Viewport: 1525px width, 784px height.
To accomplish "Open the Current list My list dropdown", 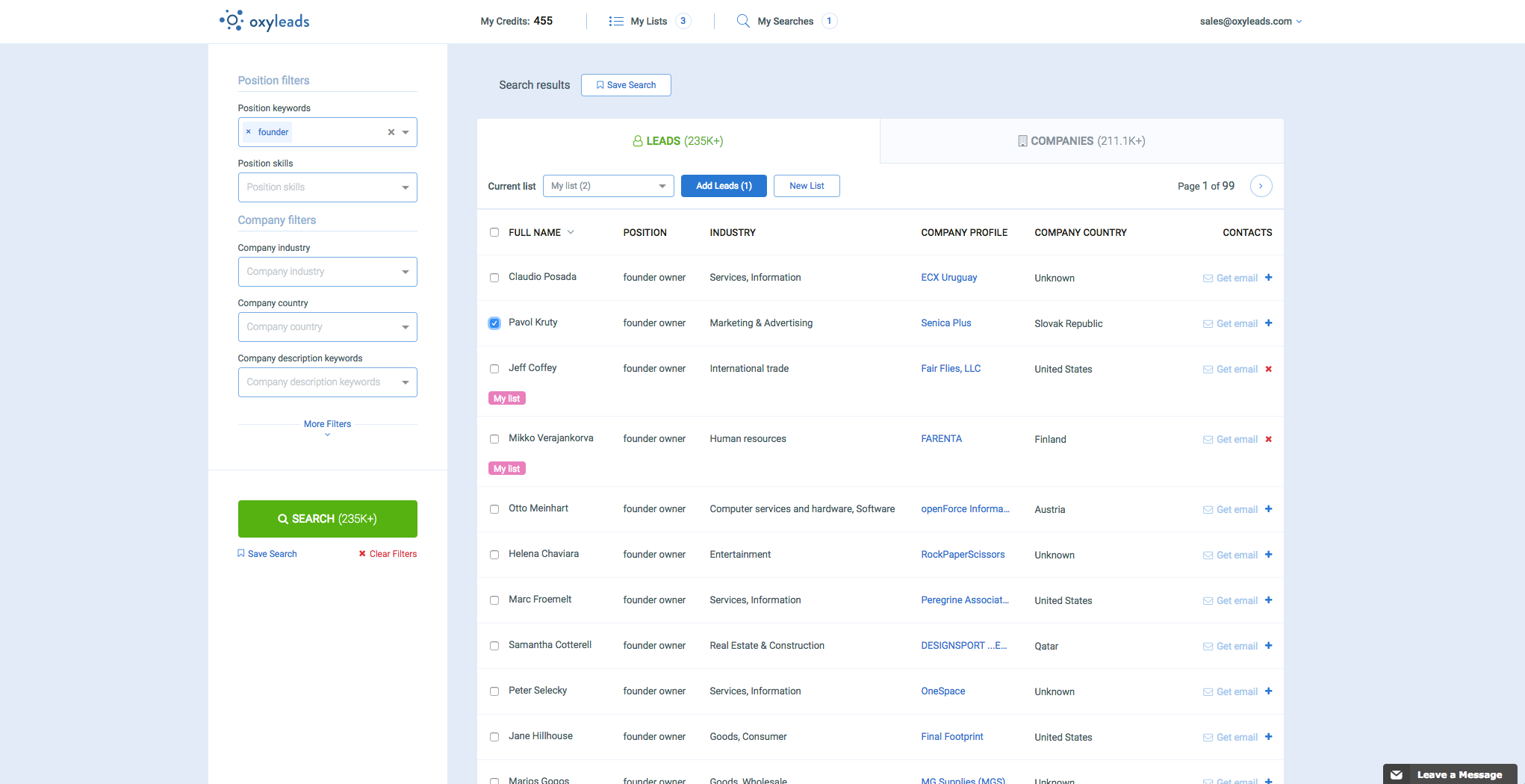I will tap(608, 186).
